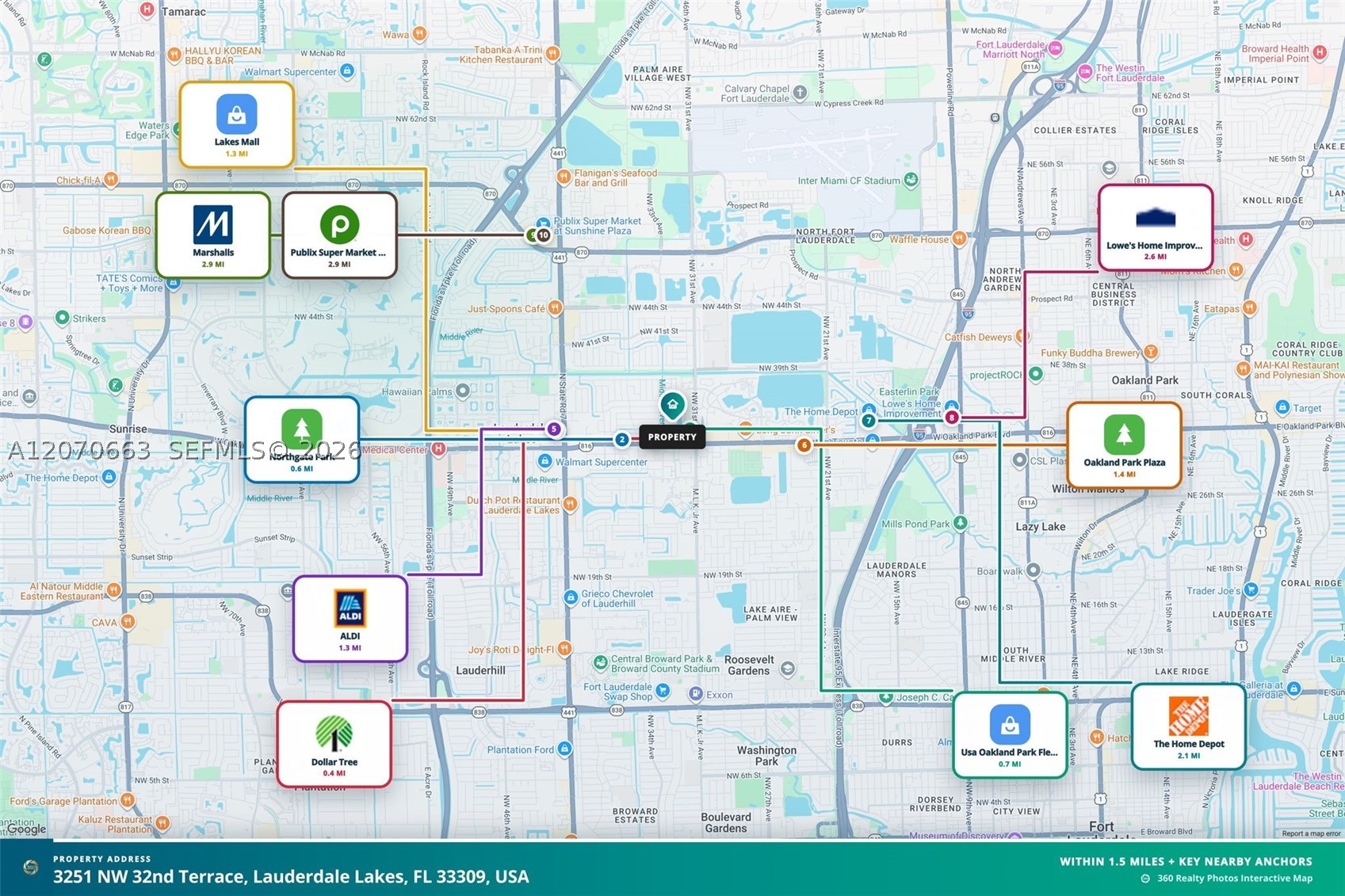The image size is (1345, 896).
Task: Click the black PROPERTY label
Action: pyautogui.click(x=672, y=437)
